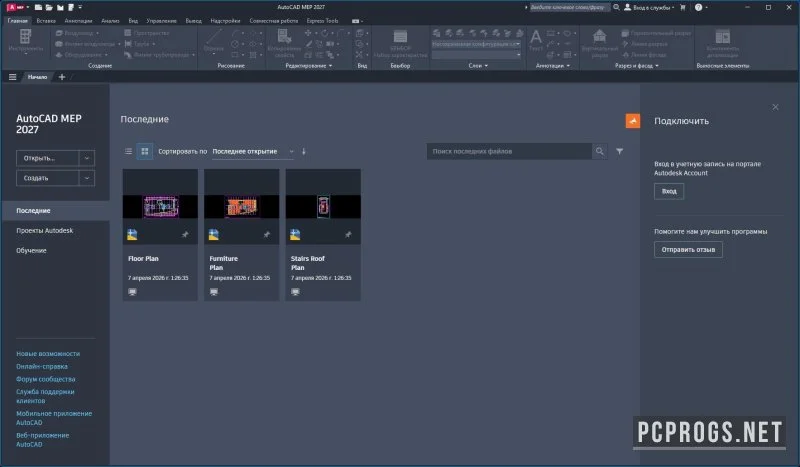Expand the Разрез и фасад panel dropdown
The image size is (800, 467).
pos(636,66)
